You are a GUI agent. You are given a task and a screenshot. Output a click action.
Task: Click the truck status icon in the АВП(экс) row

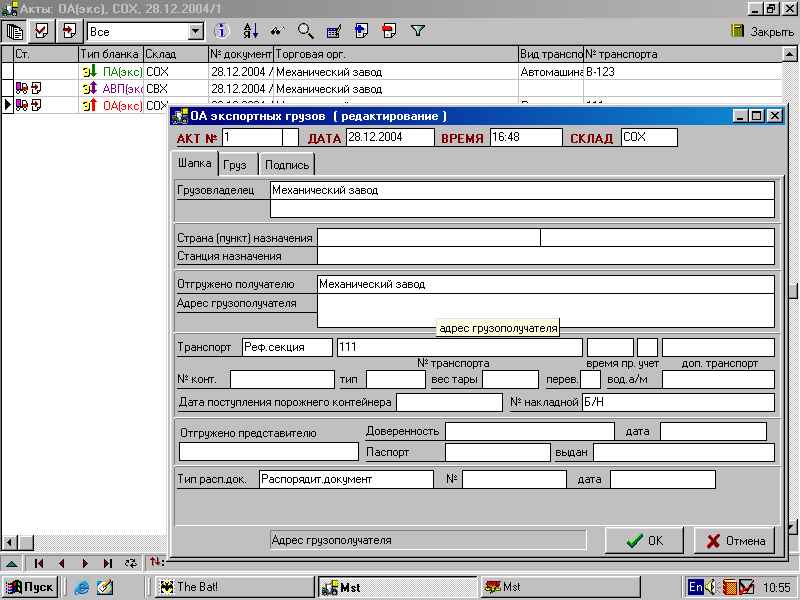pyautogui.click(x=21, y=89)
